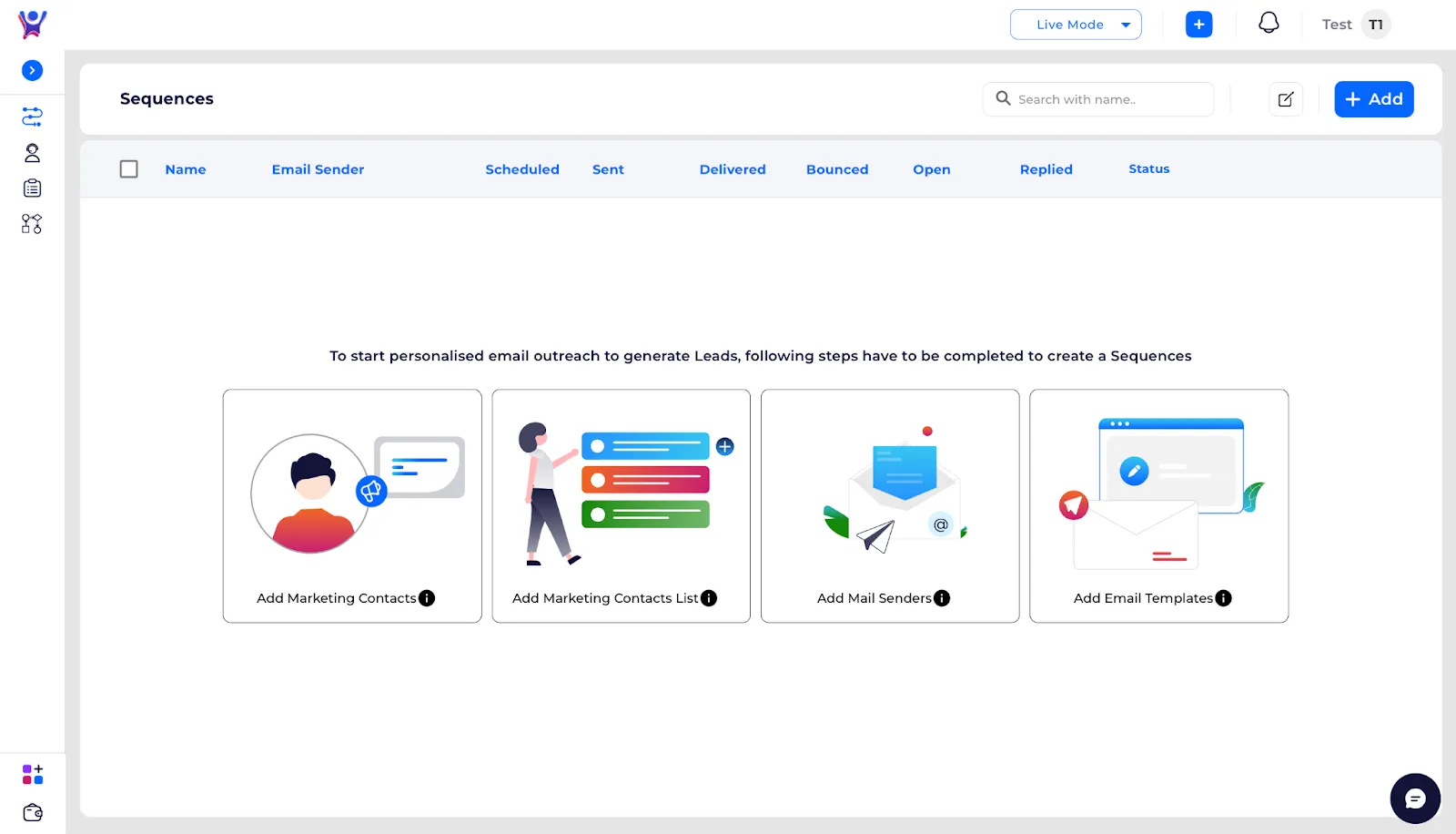Open the Add Mail Senders card illustration
Screen dimensions: 1456x834
[895, 489]
